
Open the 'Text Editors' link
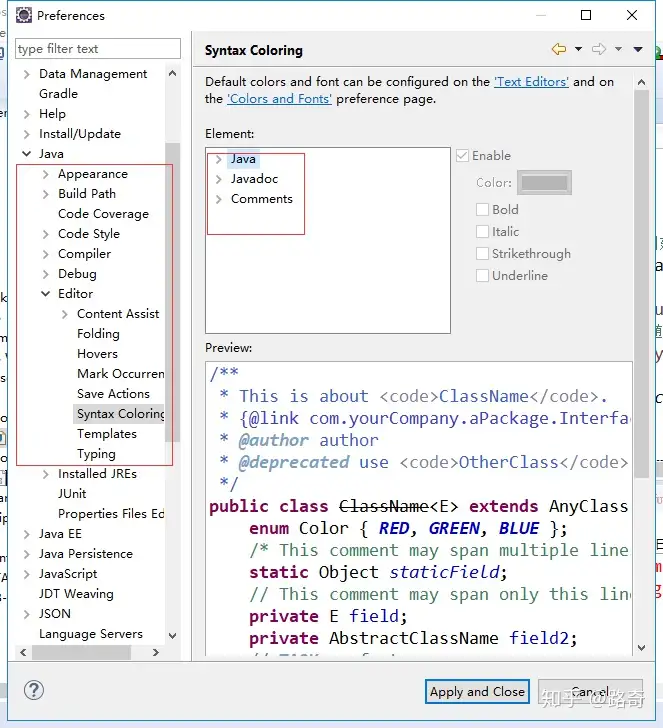click(x=531, y=82)
